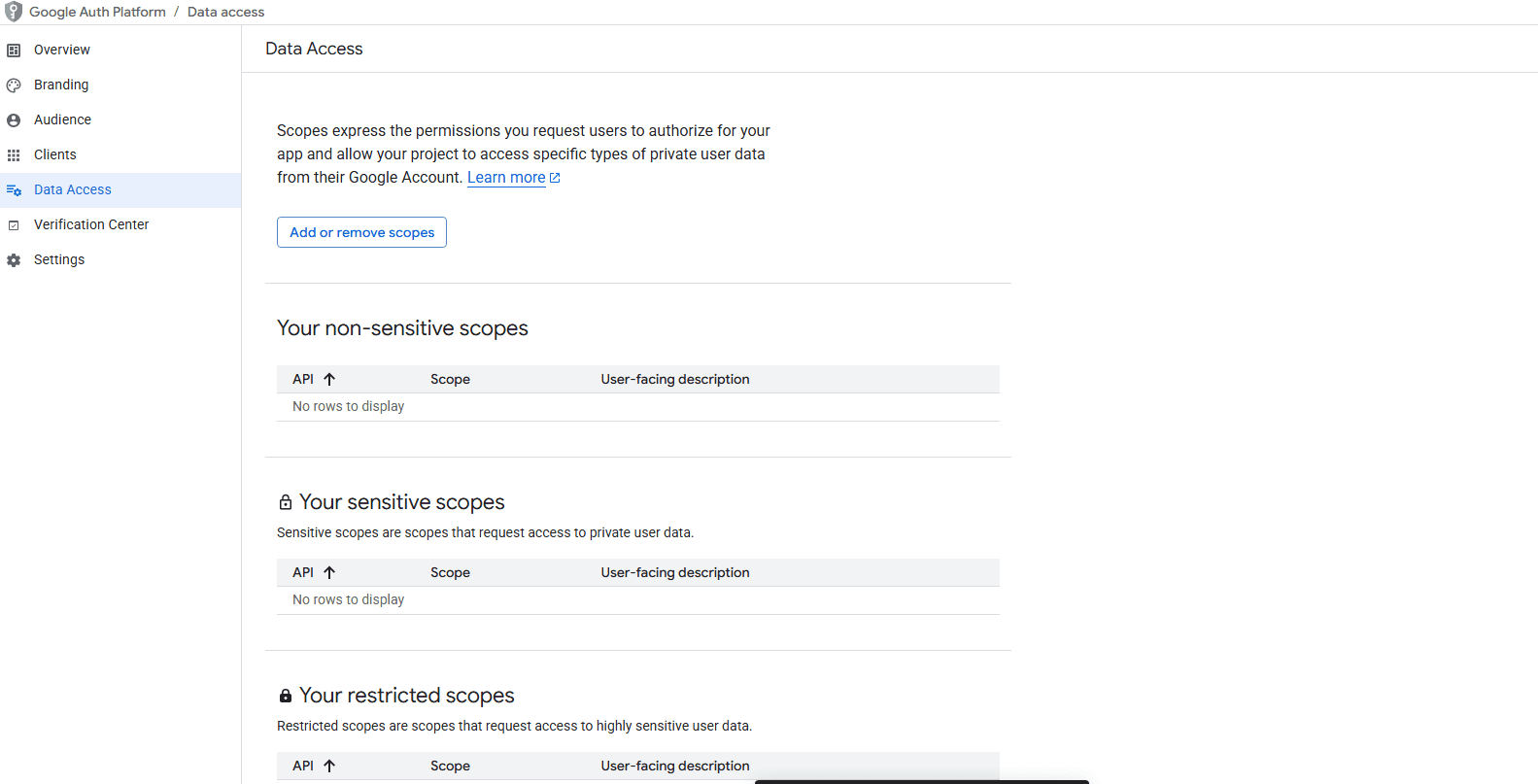This screenshot has height=784, width=1538.
Task: Navigate to Clients
Action: pos(55,154)
